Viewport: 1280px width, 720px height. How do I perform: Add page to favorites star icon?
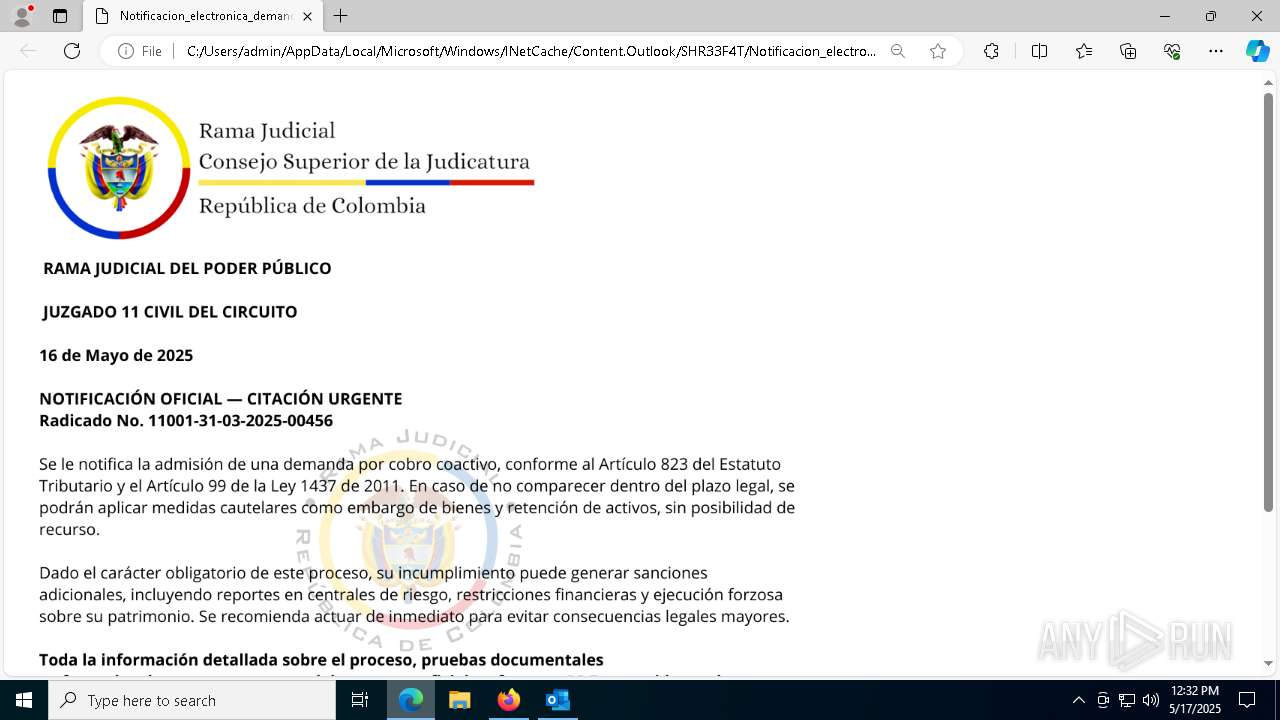[938, 51]
